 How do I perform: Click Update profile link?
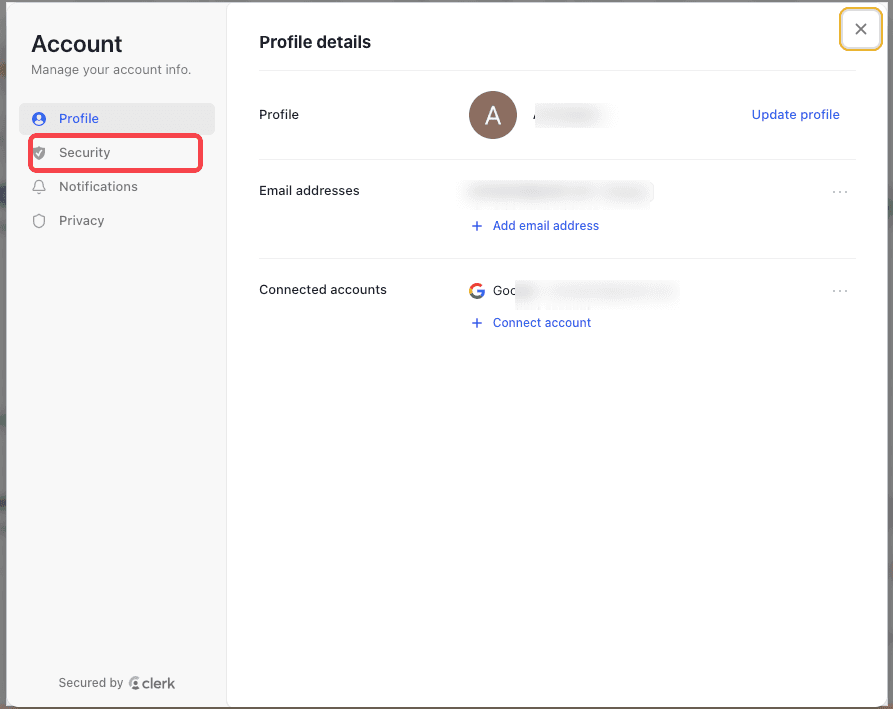(x=795, y=114)
